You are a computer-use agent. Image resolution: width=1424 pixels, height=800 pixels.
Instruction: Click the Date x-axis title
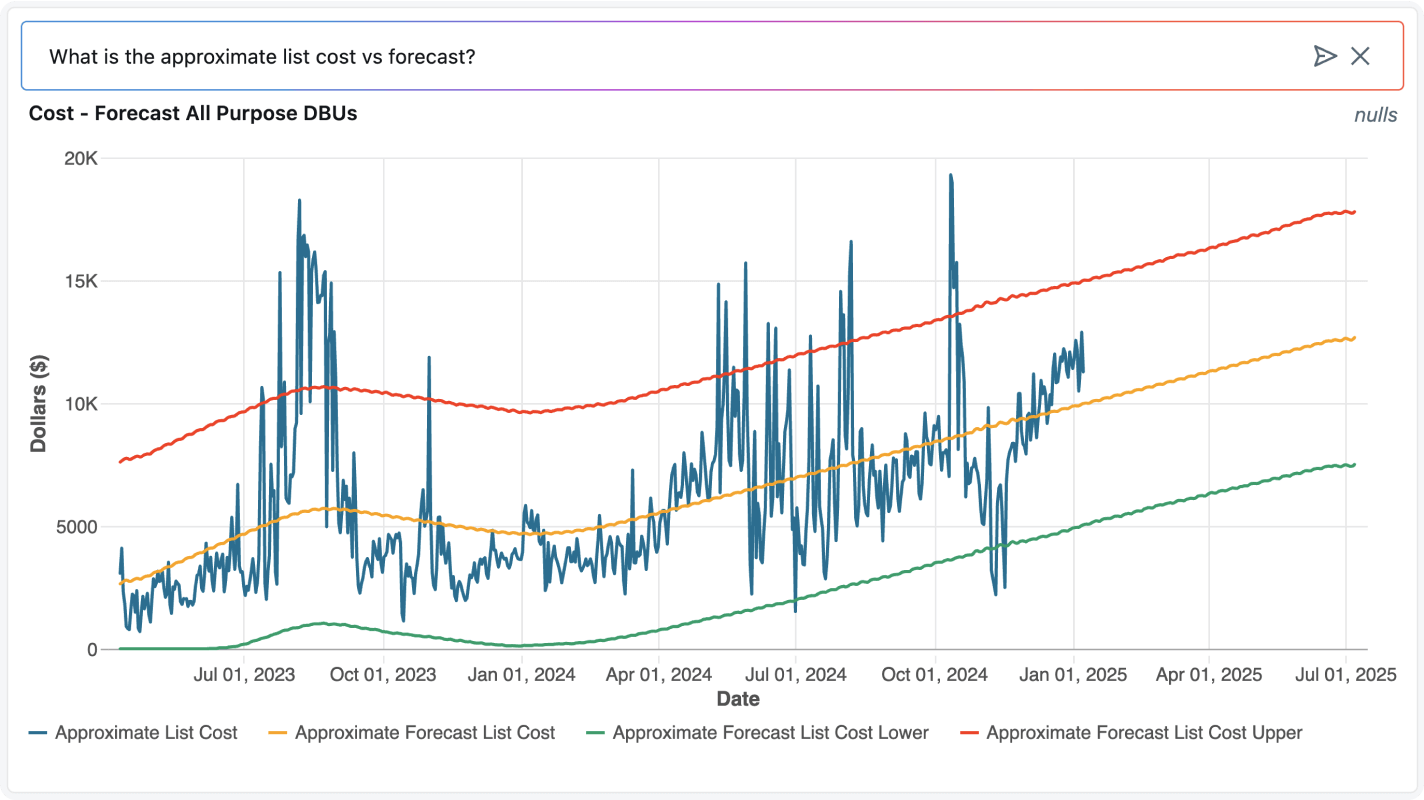coord(737,698)
